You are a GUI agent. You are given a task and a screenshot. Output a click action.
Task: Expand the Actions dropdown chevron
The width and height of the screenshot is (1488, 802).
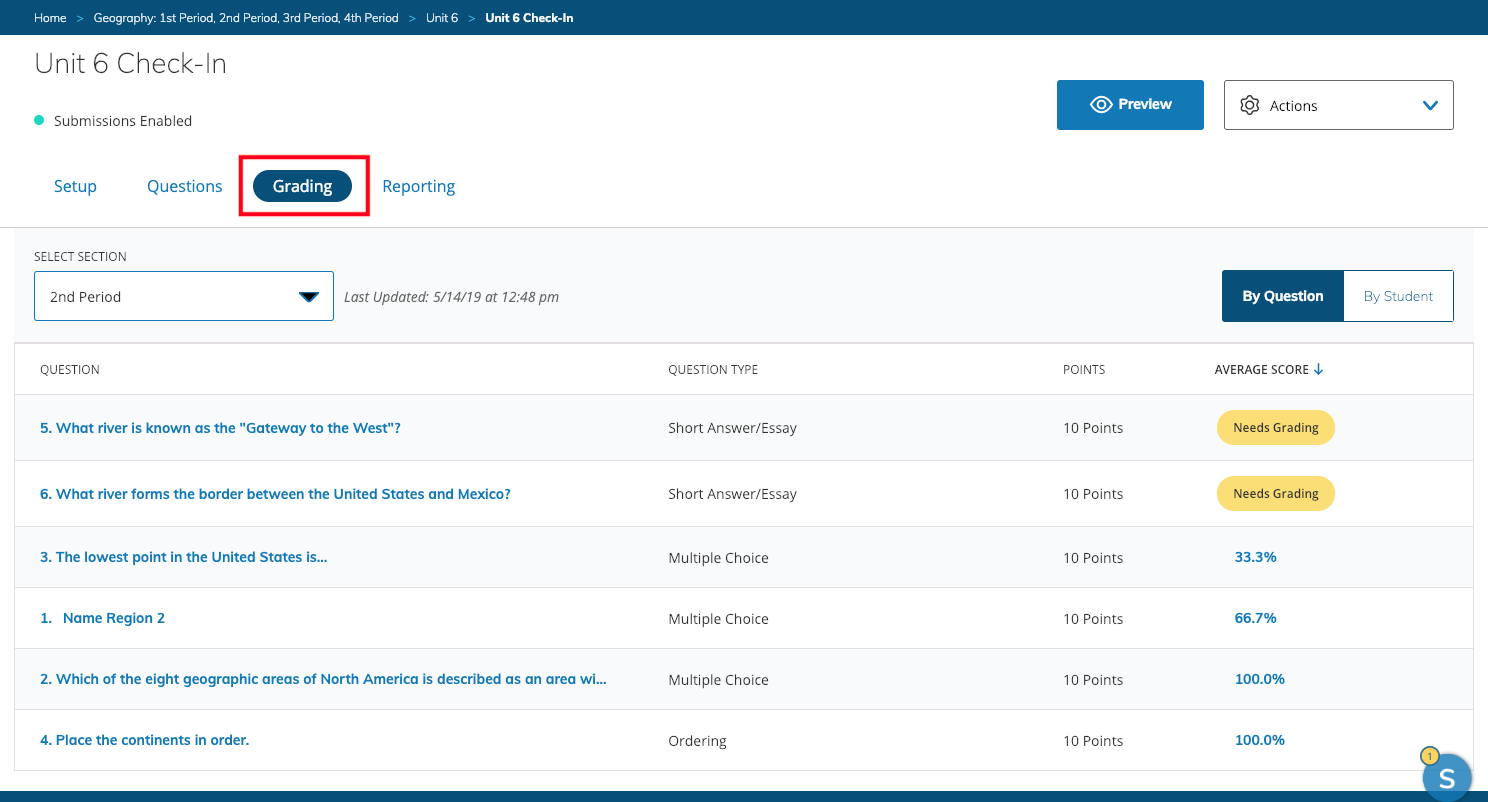(1430, 105)
